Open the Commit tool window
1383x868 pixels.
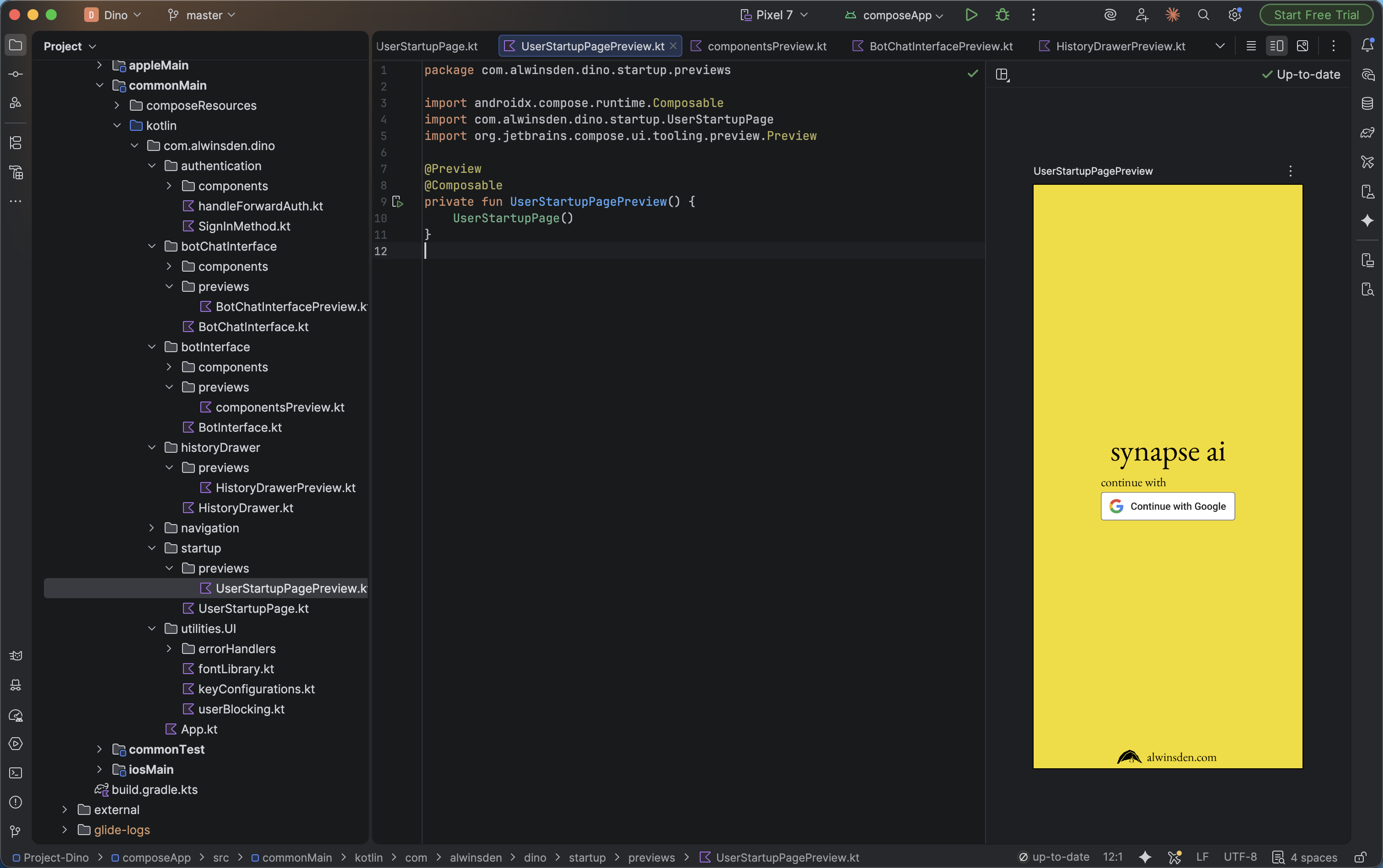coord(16,74)
